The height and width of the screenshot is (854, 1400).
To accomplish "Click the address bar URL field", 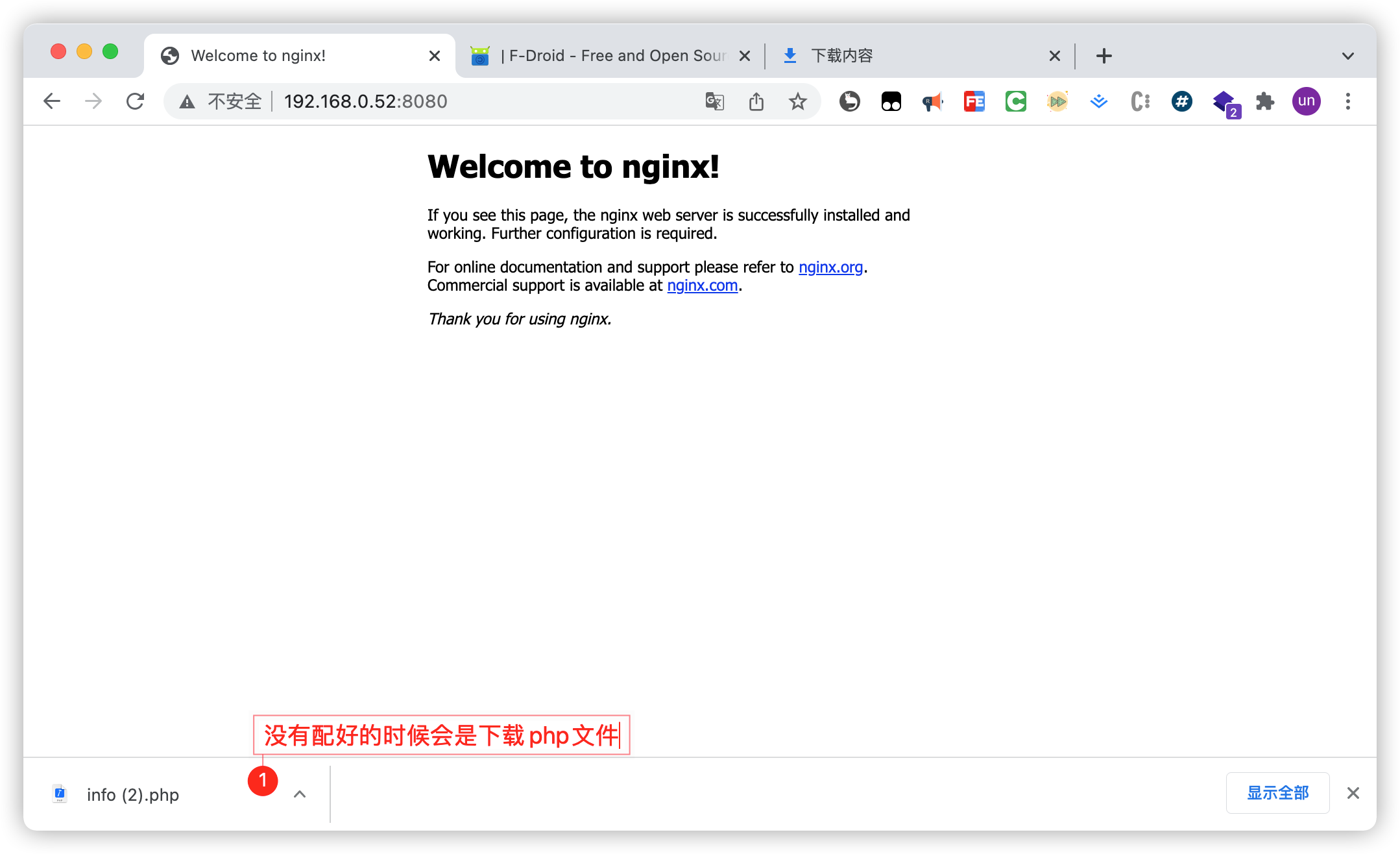I will 365,101.
